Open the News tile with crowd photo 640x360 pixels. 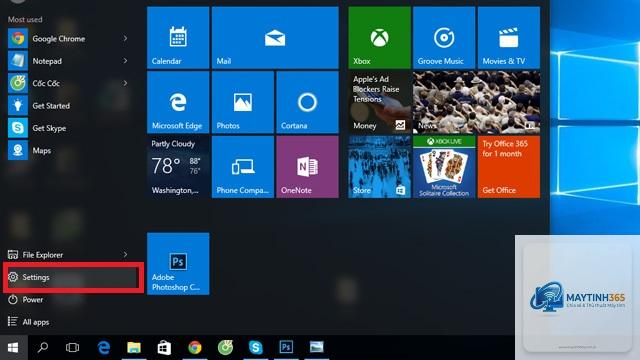pyautogui.click(x=476, y=102)
